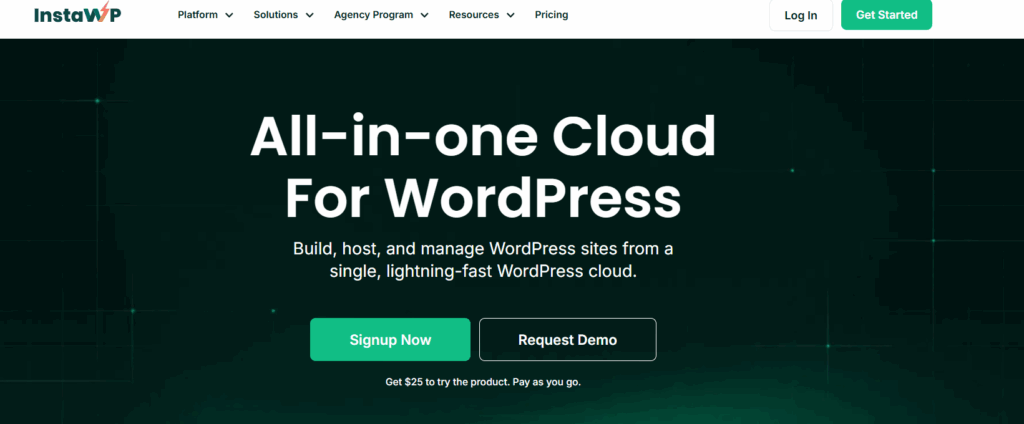Image resolution: width=1024 pixels, height=424 pixels.
Task: Click the Get Started button
Action: 886,14
